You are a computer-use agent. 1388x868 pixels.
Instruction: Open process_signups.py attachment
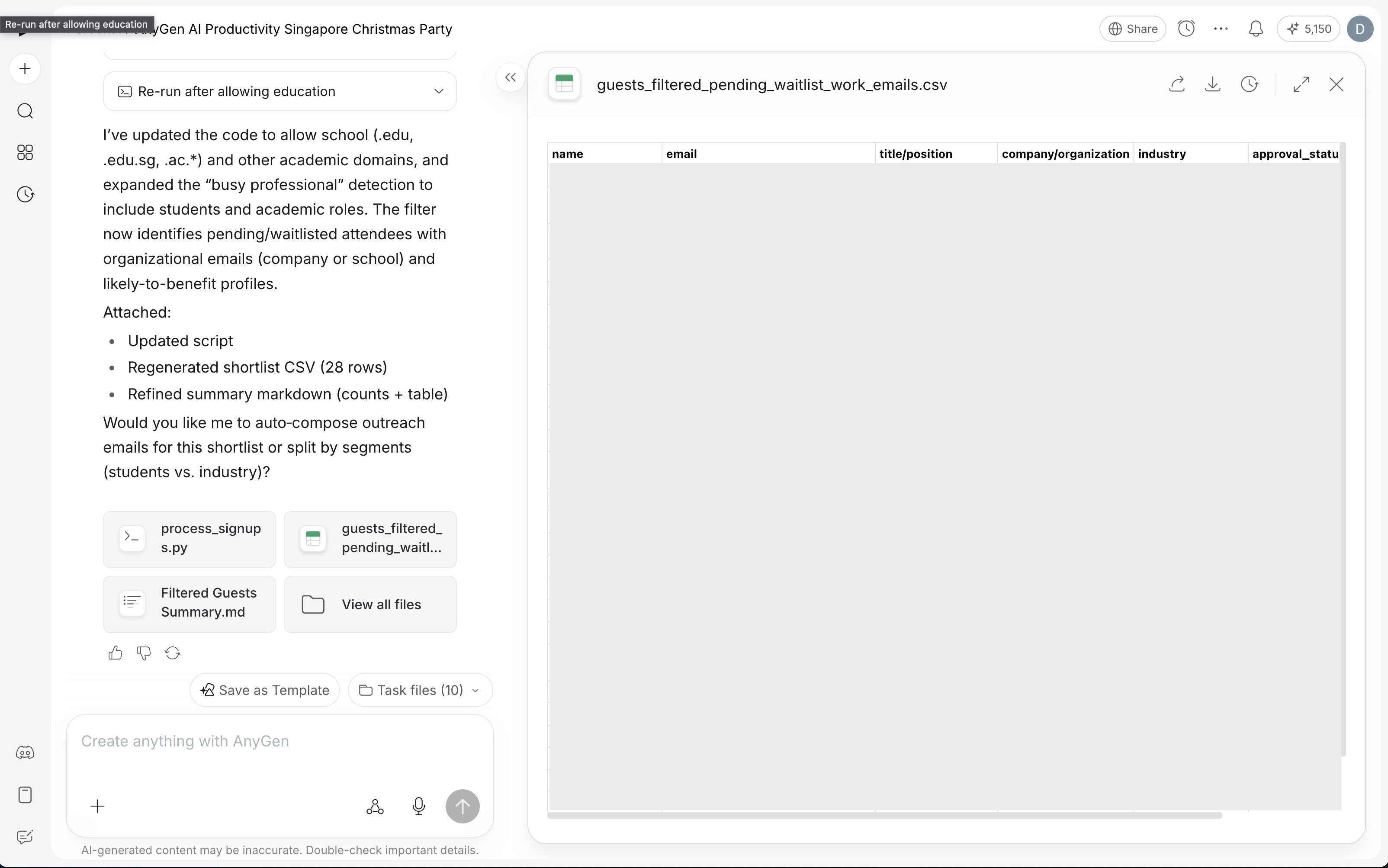[x=190, y=538]
